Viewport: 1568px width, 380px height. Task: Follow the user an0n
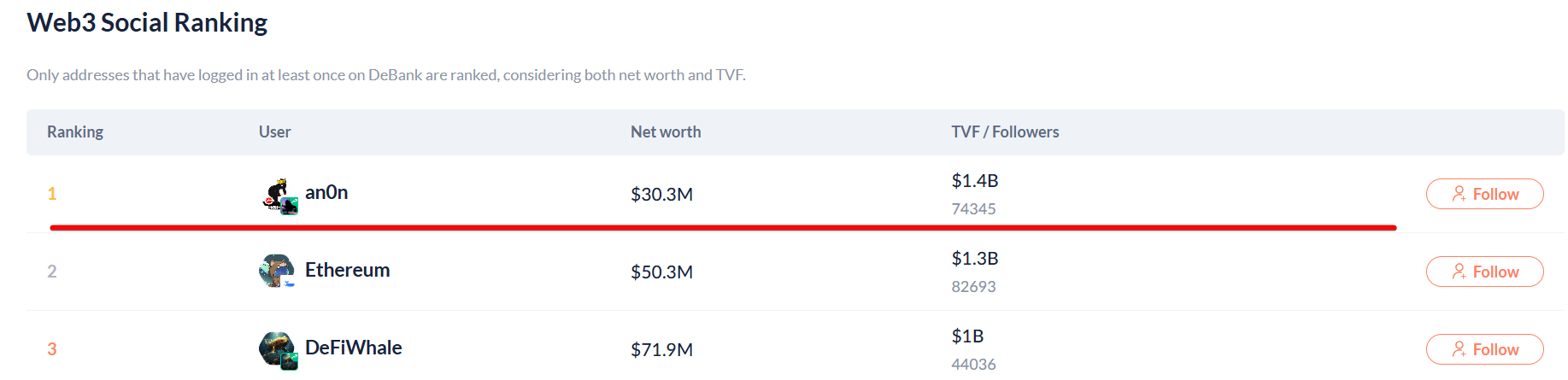pos(1483,194)
